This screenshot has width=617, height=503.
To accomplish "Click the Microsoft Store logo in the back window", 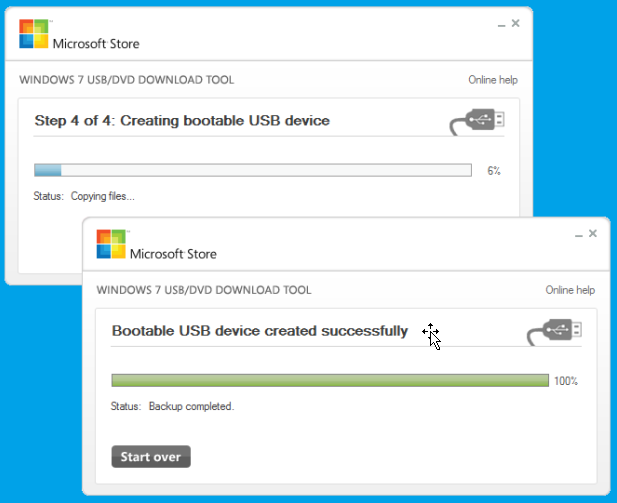I will coord(34,35).
